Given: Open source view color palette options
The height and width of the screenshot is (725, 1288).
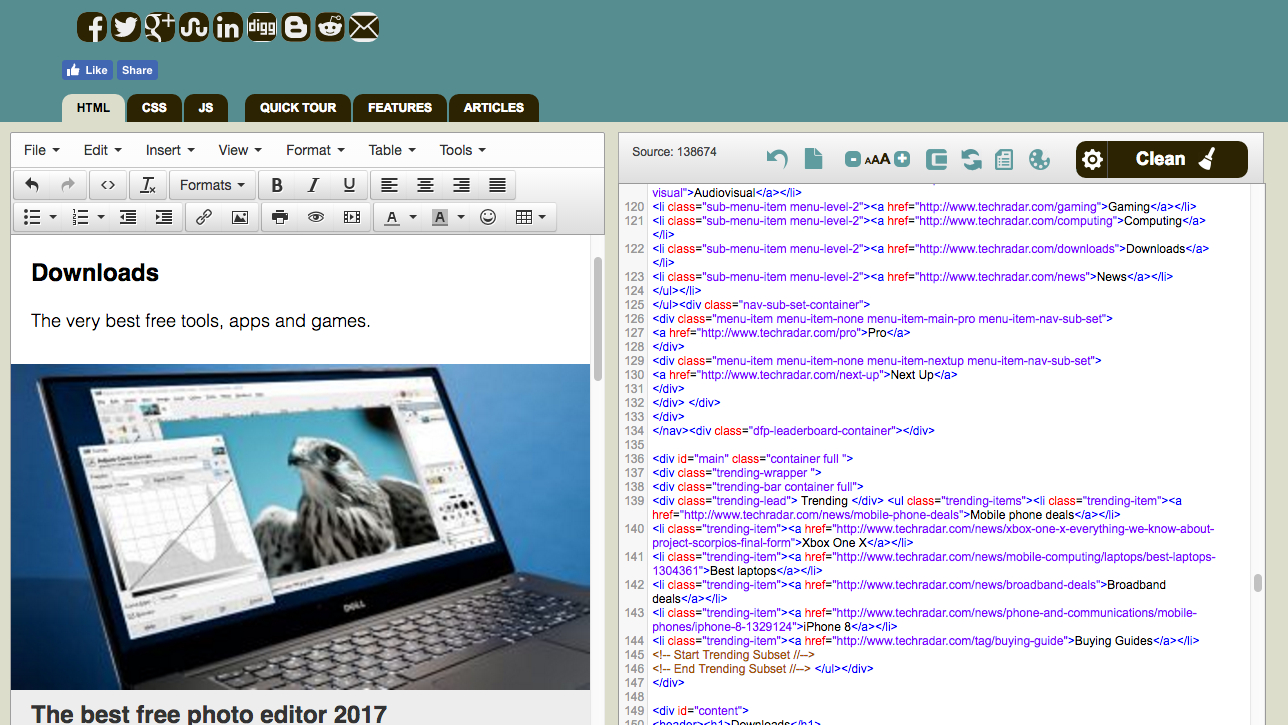Looking at the screenshot, I should [1039, 159].
